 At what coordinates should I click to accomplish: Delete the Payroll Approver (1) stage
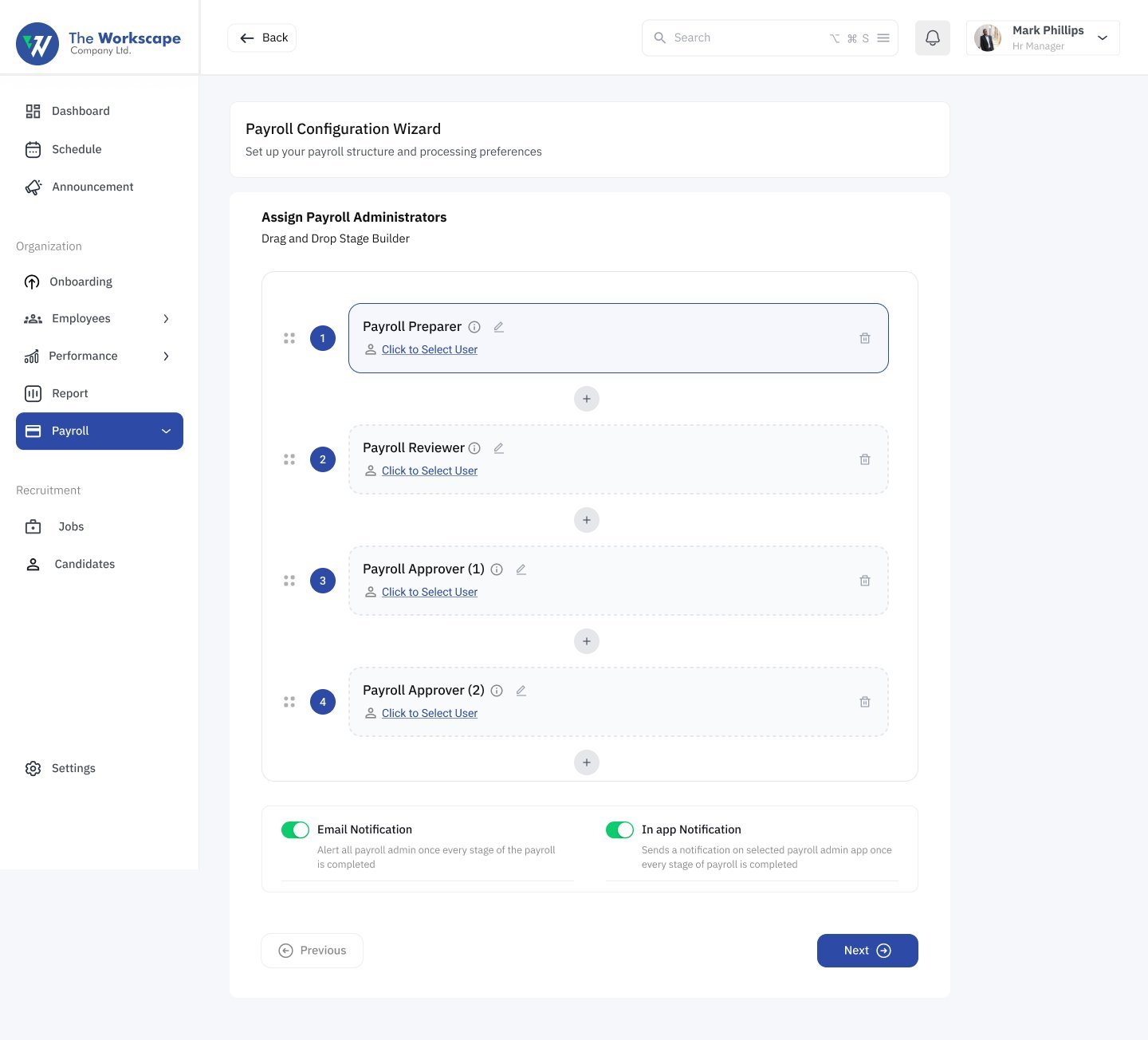click(x=865, y=581)
